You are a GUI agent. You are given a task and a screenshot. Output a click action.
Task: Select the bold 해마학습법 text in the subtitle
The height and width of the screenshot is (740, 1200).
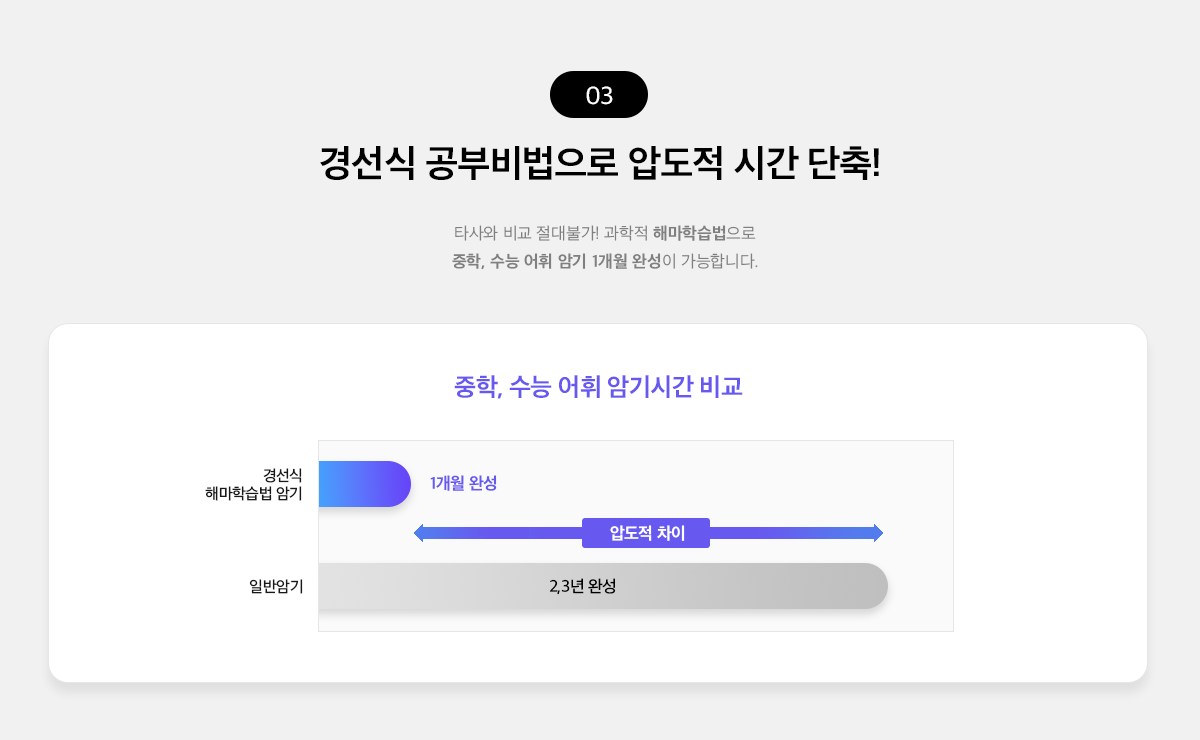689,233
